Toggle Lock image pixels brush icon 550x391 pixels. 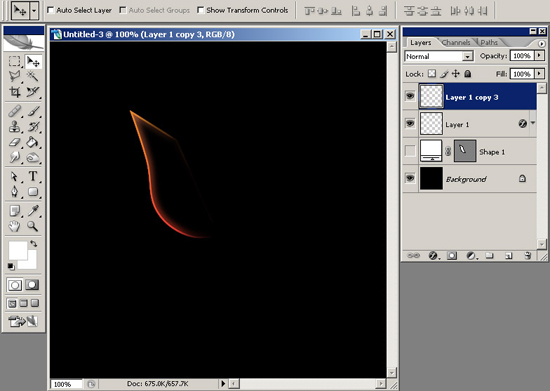coord(444,74)
